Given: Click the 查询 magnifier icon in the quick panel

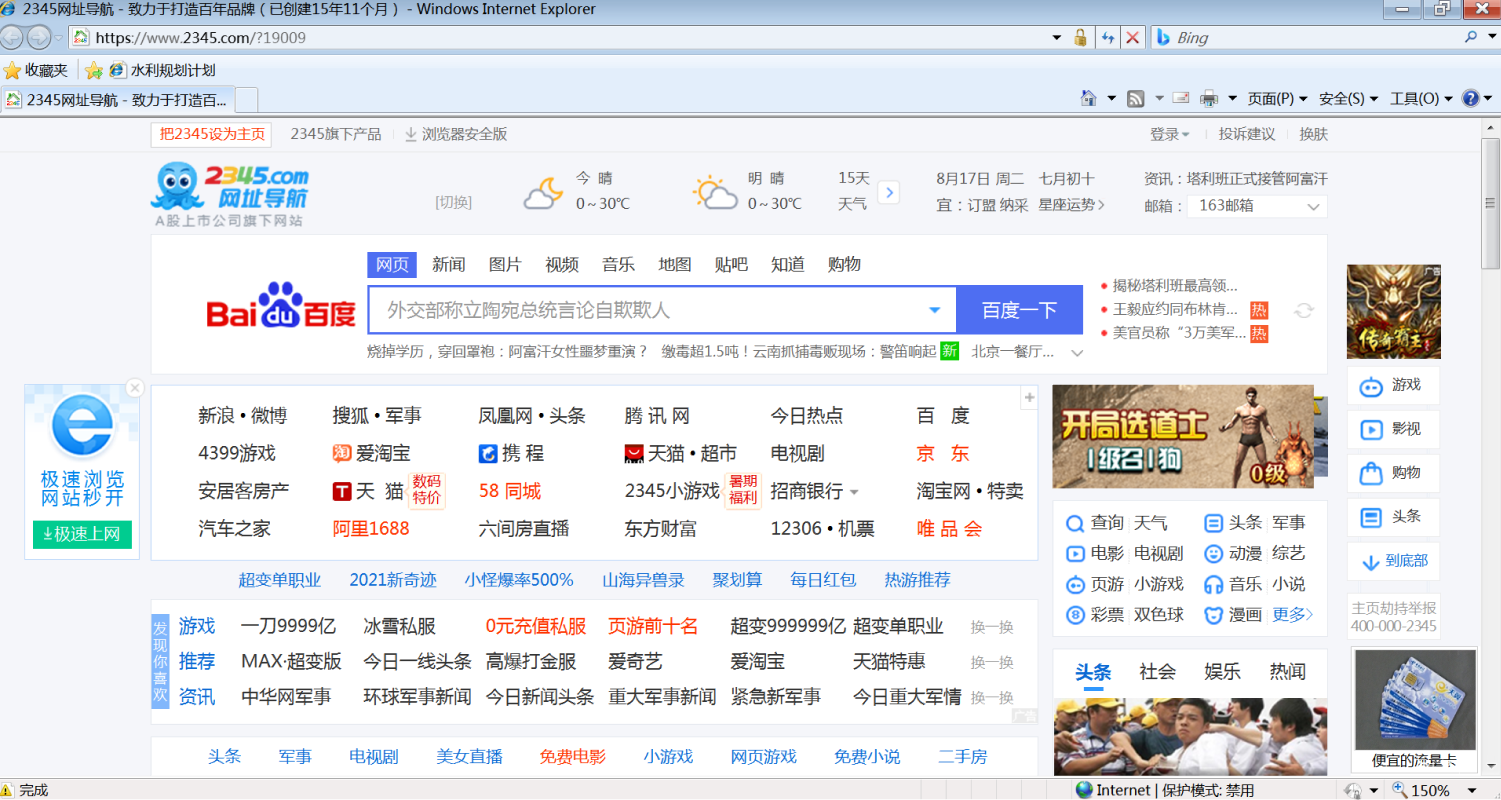Looking at the screenshot, I should 1073,522.
